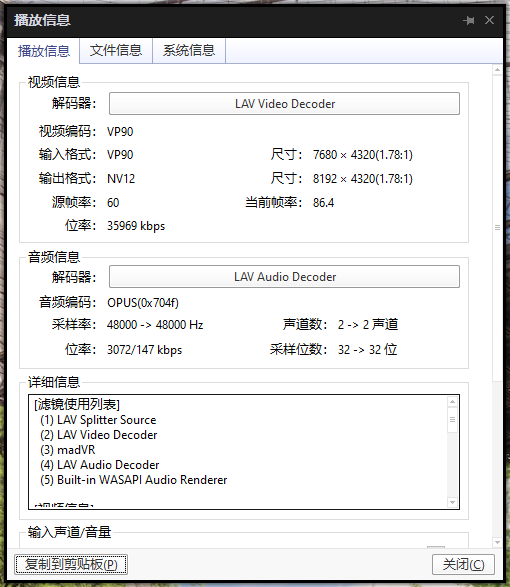Image resolution: width=510 pixels, height=587 pixels.
Task: Click the [滤镜使用列表] header line
Action: point(77,404)
